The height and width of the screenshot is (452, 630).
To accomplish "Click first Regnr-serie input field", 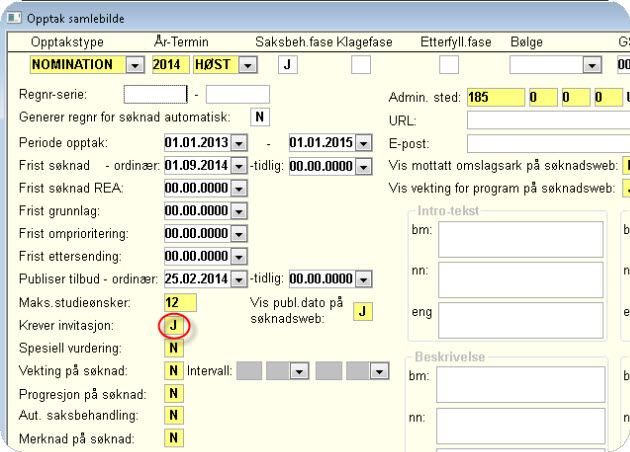I will tap(155, 95).
